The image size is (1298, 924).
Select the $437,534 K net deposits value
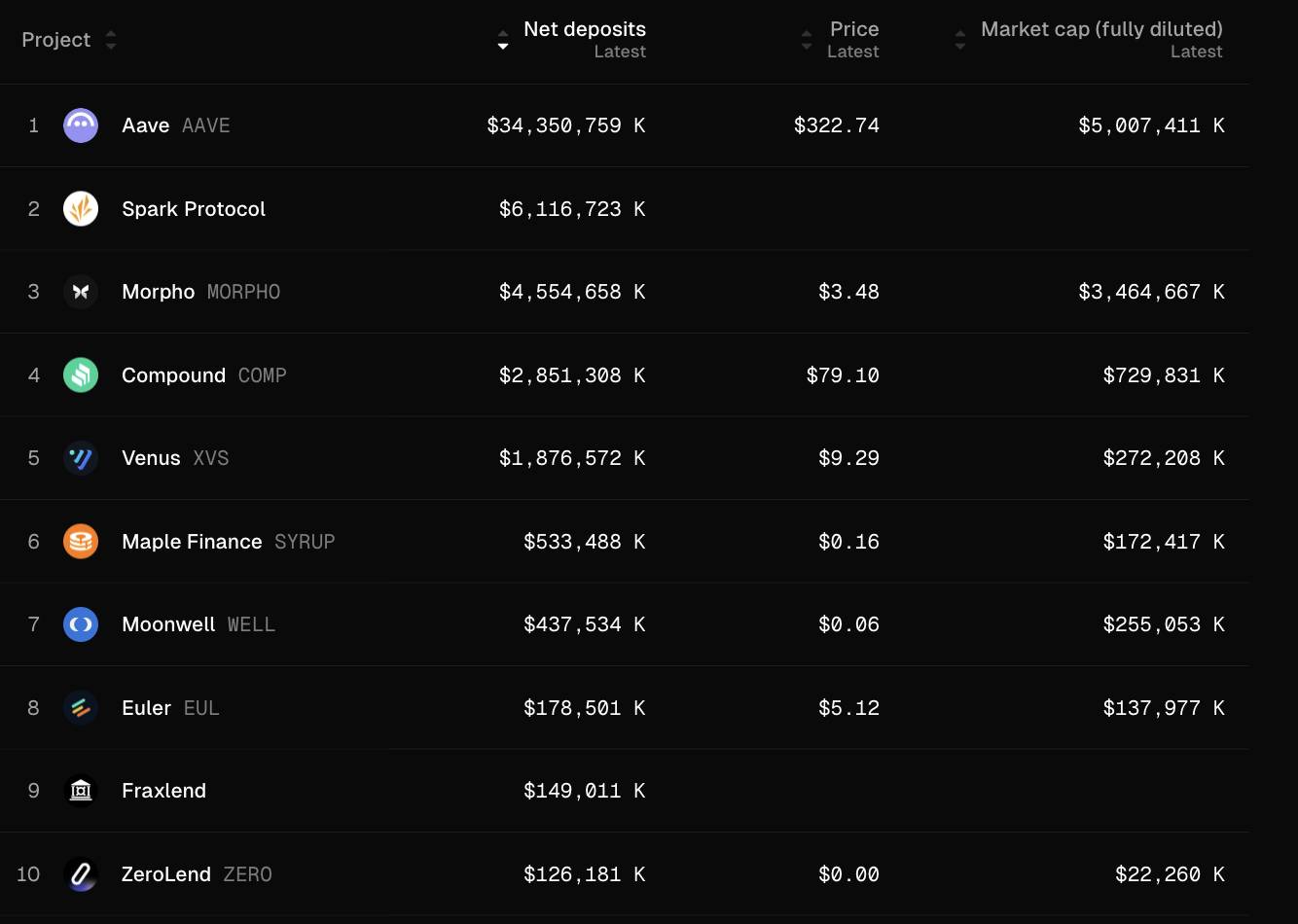pos(585,624)
